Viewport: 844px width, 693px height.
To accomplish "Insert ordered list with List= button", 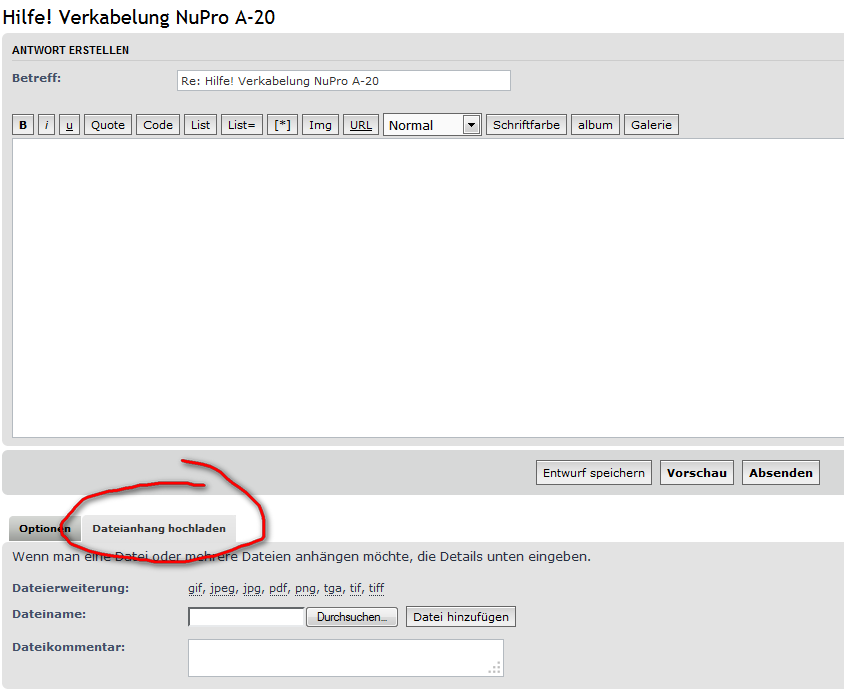I will (x=242, y=125).
